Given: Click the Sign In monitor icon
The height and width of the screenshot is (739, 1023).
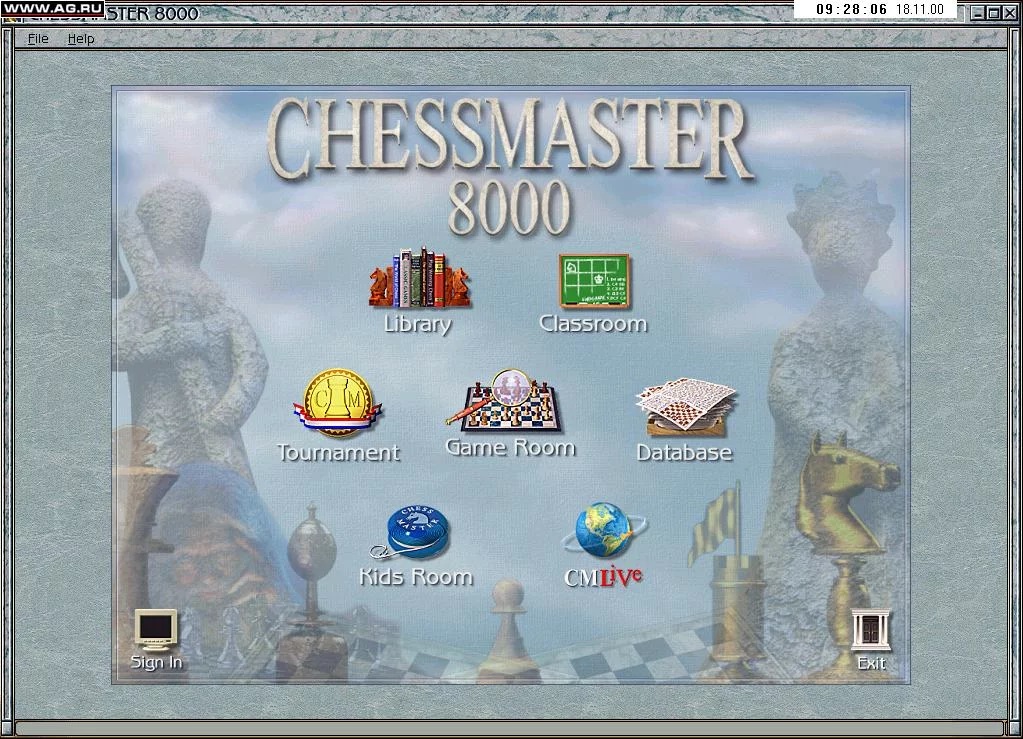Looking at the screenshot, I should click(156, 630).
